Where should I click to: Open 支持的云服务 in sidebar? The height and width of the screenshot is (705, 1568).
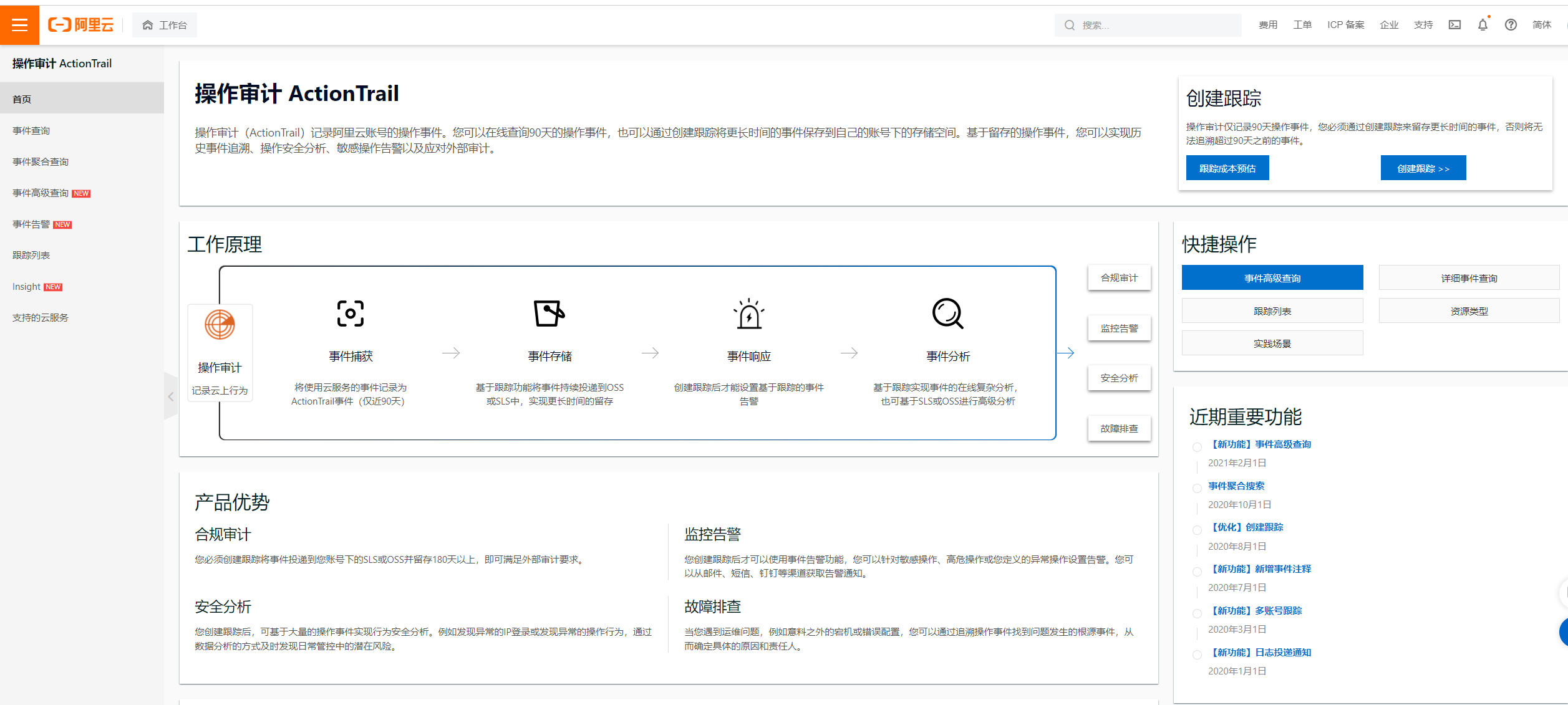[x=82, y=317]
